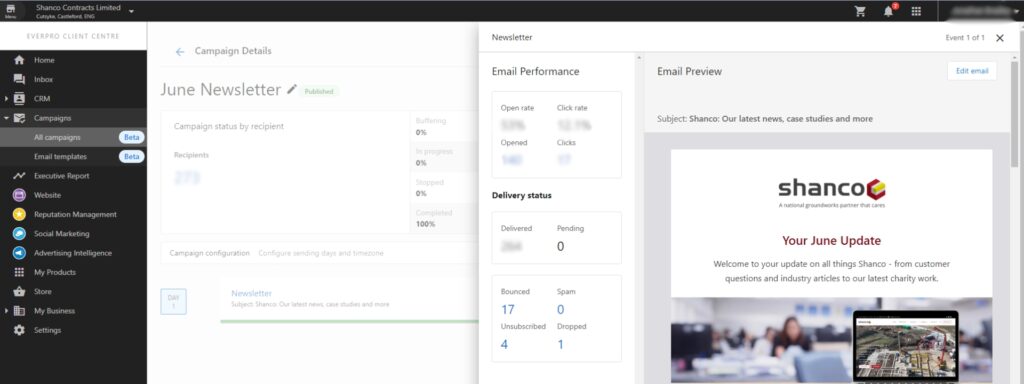Screen dimensions: 1024x384
Task: Open the apps grid icon
Action: (916, 11)
